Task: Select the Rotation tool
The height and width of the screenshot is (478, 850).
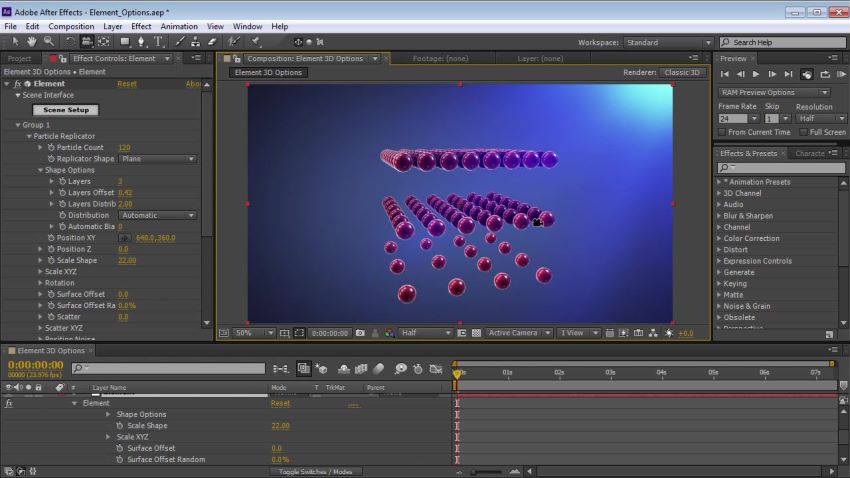Action: click(x=69, y=42)
